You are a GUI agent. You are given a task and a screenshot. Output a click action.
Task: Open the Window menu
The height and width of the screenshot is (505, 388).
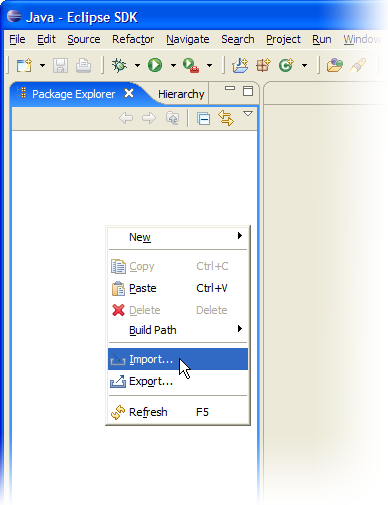pos(362,39)
